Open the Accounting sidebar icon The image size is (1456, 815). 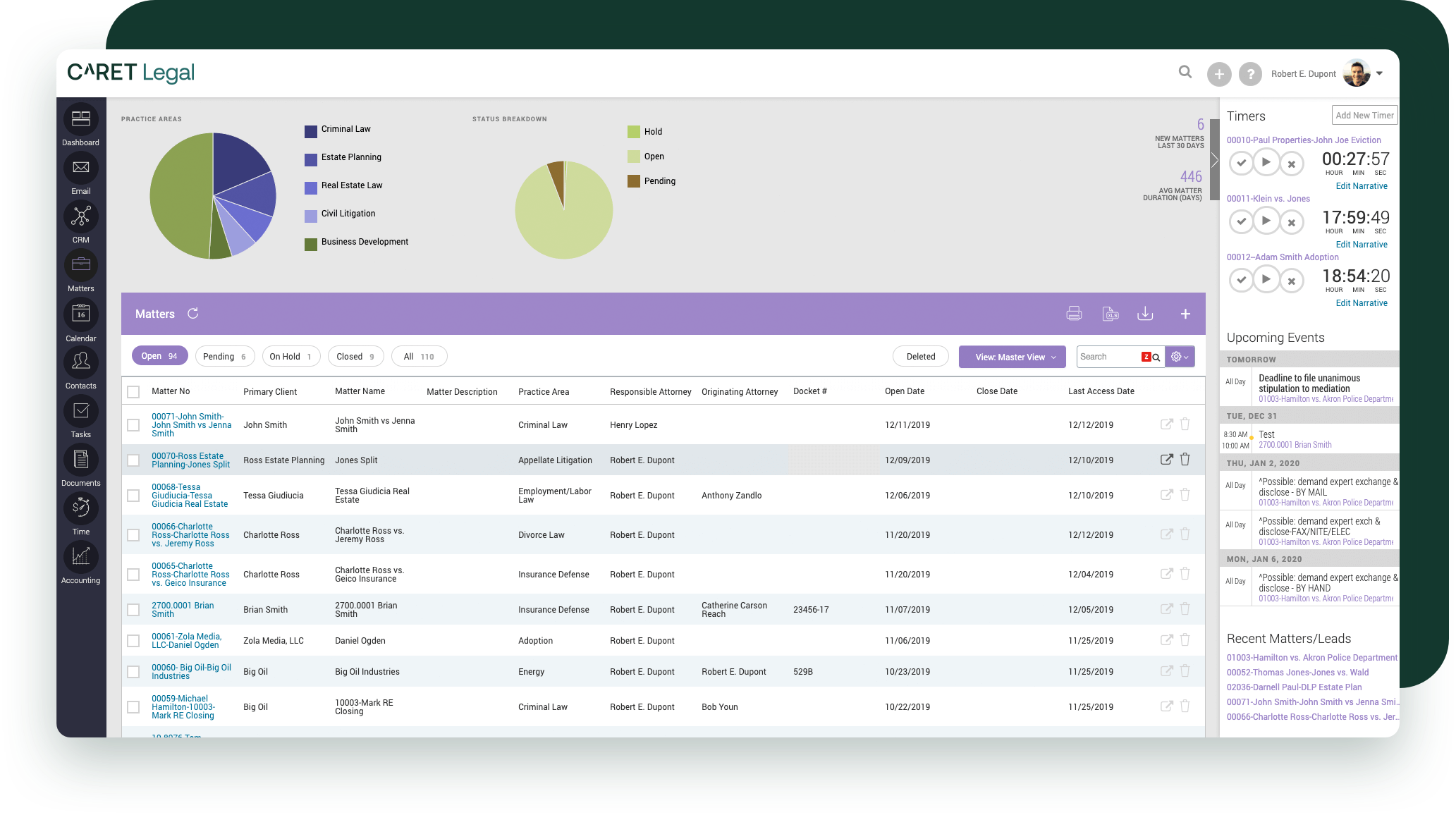(x=81, y=557)
